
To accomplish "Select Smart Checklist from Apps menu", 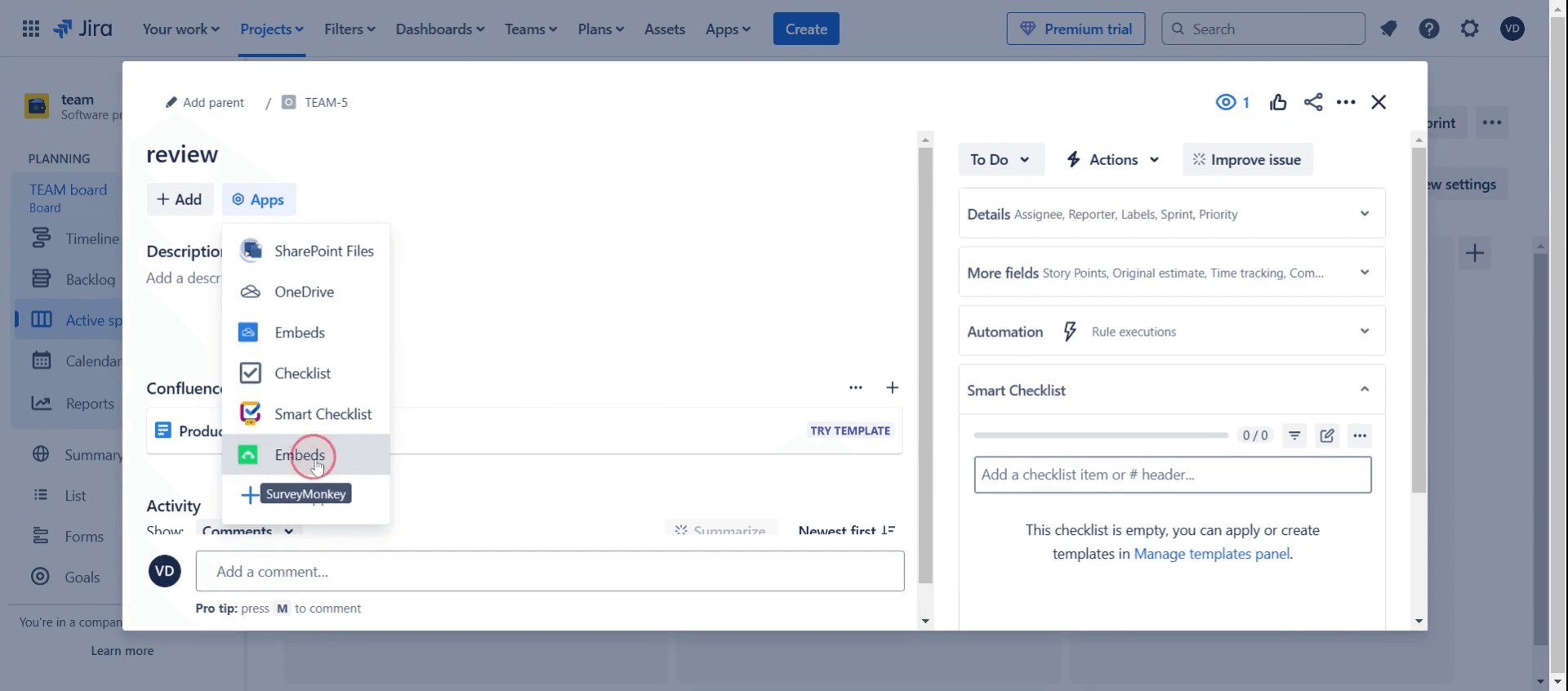I will 306,414.
